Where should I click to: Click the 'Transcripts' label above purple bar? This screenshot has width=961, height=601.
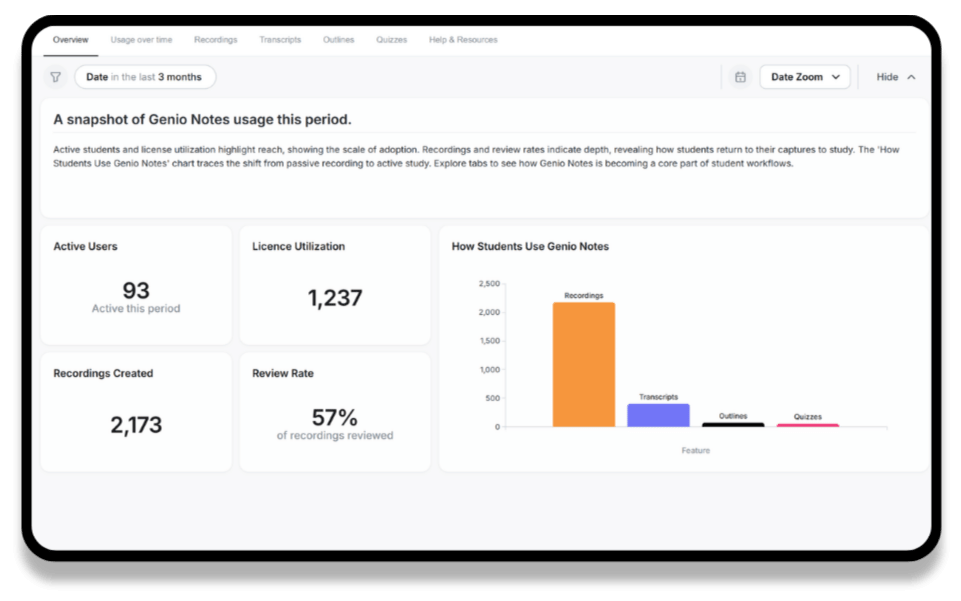click(x=658, y=397)
